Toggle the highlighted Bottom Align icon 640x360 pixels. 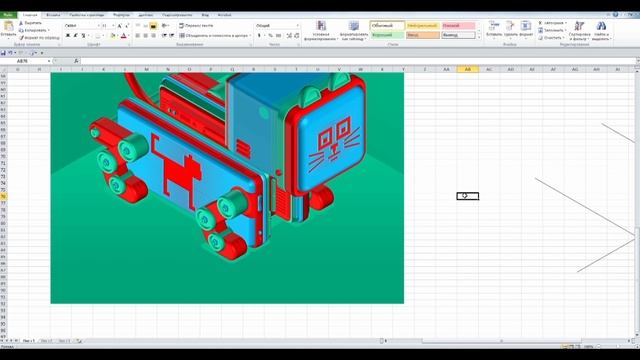(x=153, y=26)
